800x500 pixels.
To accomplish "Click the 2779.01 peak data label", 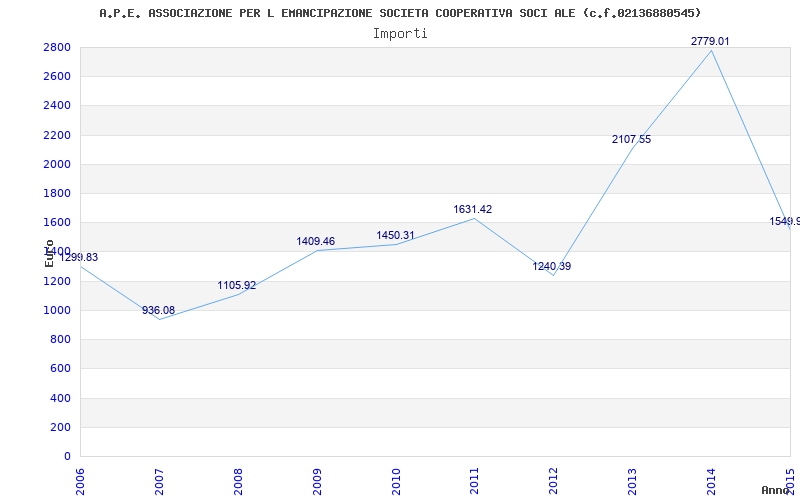I will point(710,41).
